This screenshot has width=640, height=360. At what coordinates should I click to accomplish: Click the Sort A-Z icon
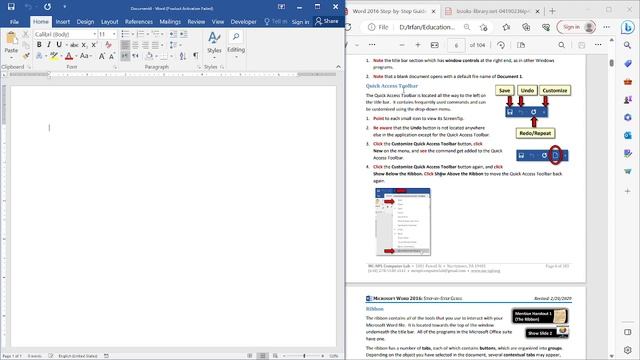tap(182, 56)
